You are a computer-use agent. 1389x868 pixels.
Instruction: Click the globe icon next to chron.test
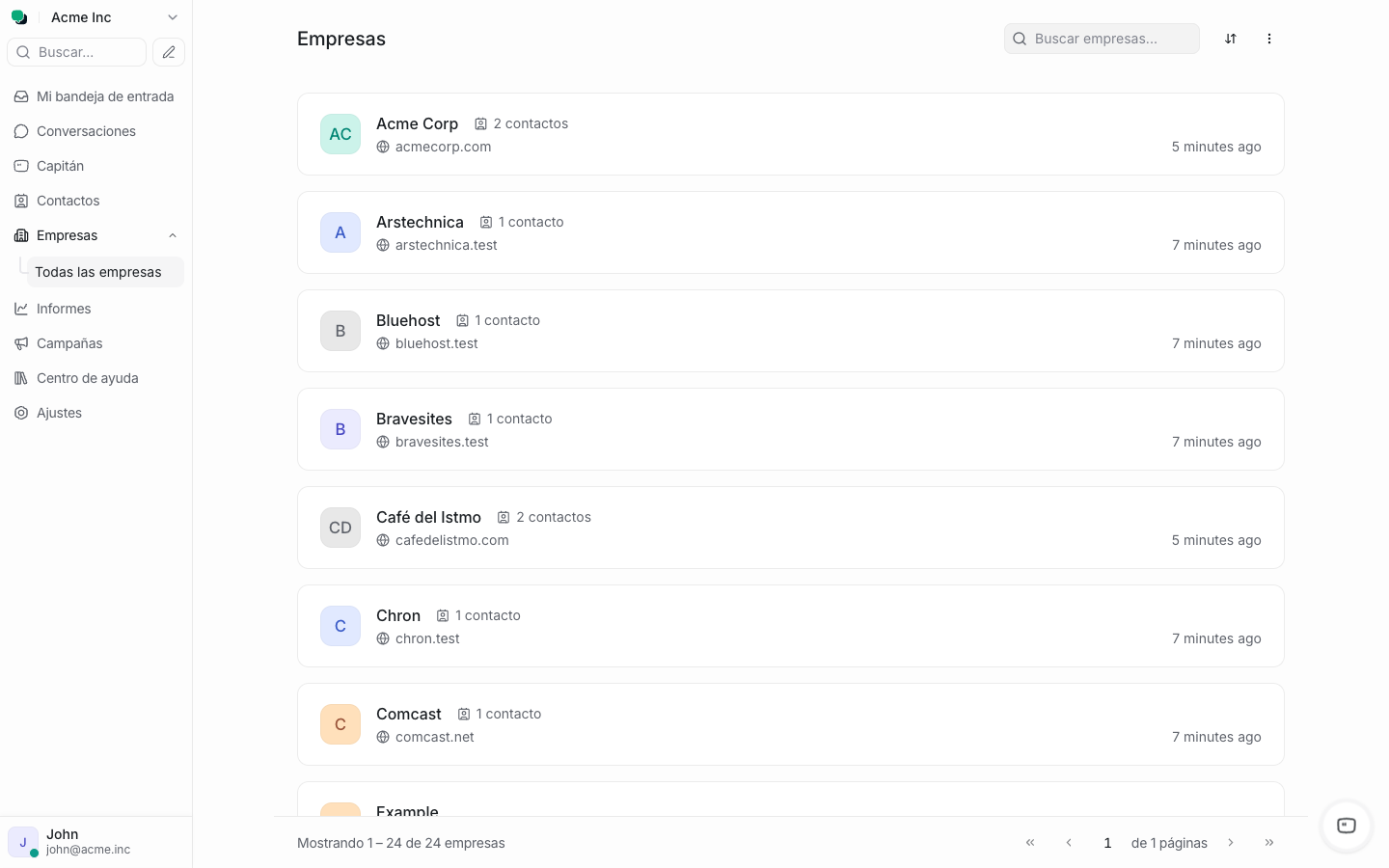click(383, 638)
